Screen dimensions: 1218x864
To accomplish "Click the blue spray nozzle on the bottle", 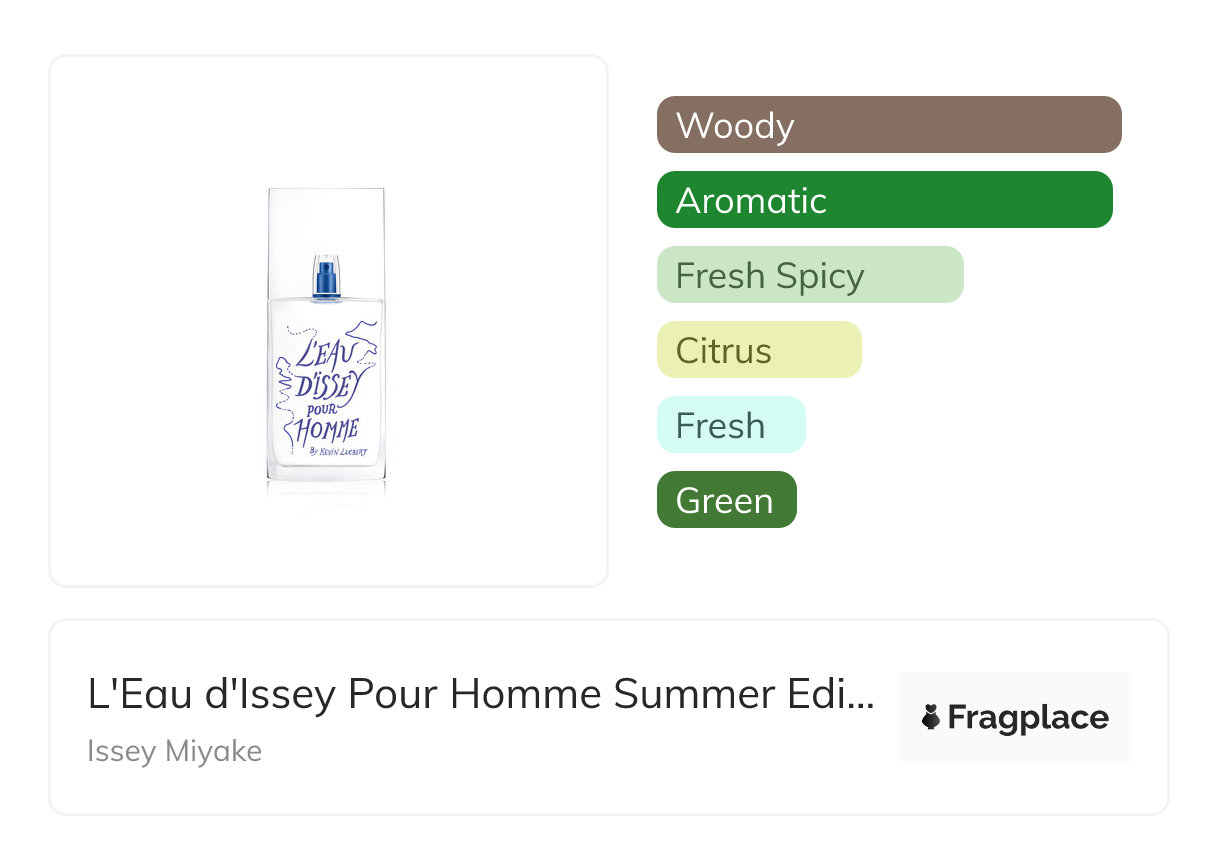I will click(326, 278).
